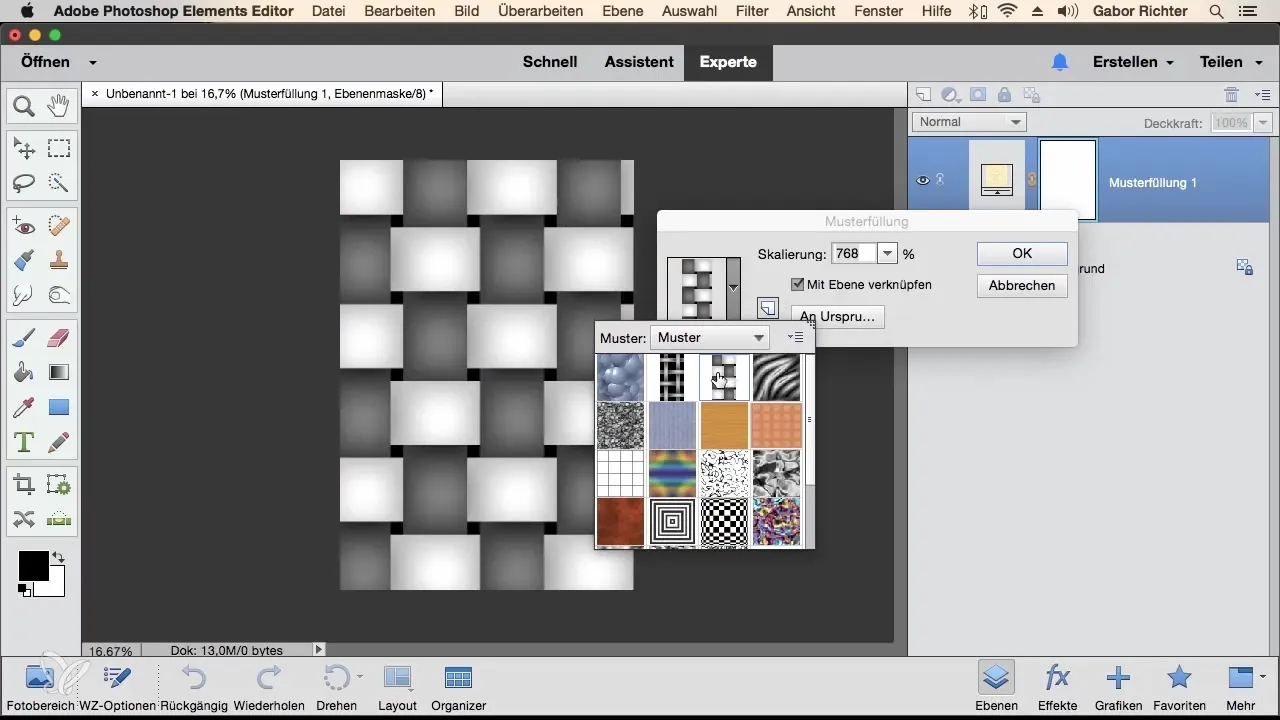Screen dimensions: 1280x720
Task: Open the pattern picker flyout menu
Action: coord(796,338)
